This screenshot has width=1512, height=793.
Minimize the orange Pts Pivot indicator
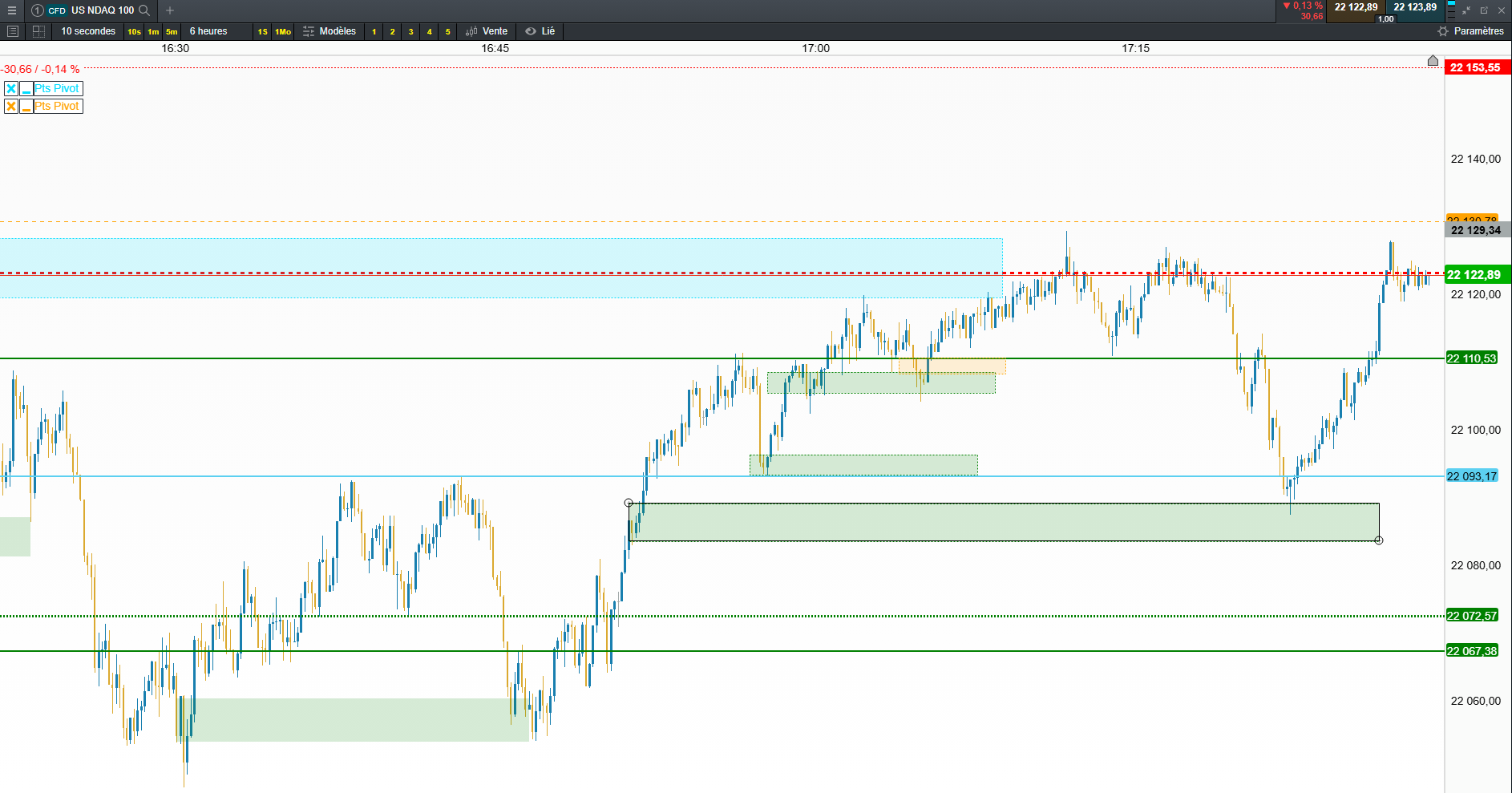click(26, 107)
